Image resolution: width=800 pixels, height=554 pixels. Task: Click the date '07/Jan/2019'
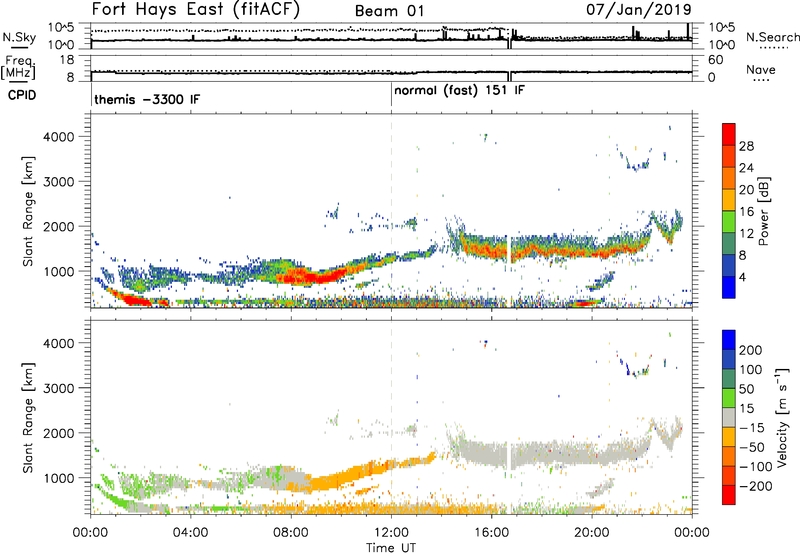point(639,9)
